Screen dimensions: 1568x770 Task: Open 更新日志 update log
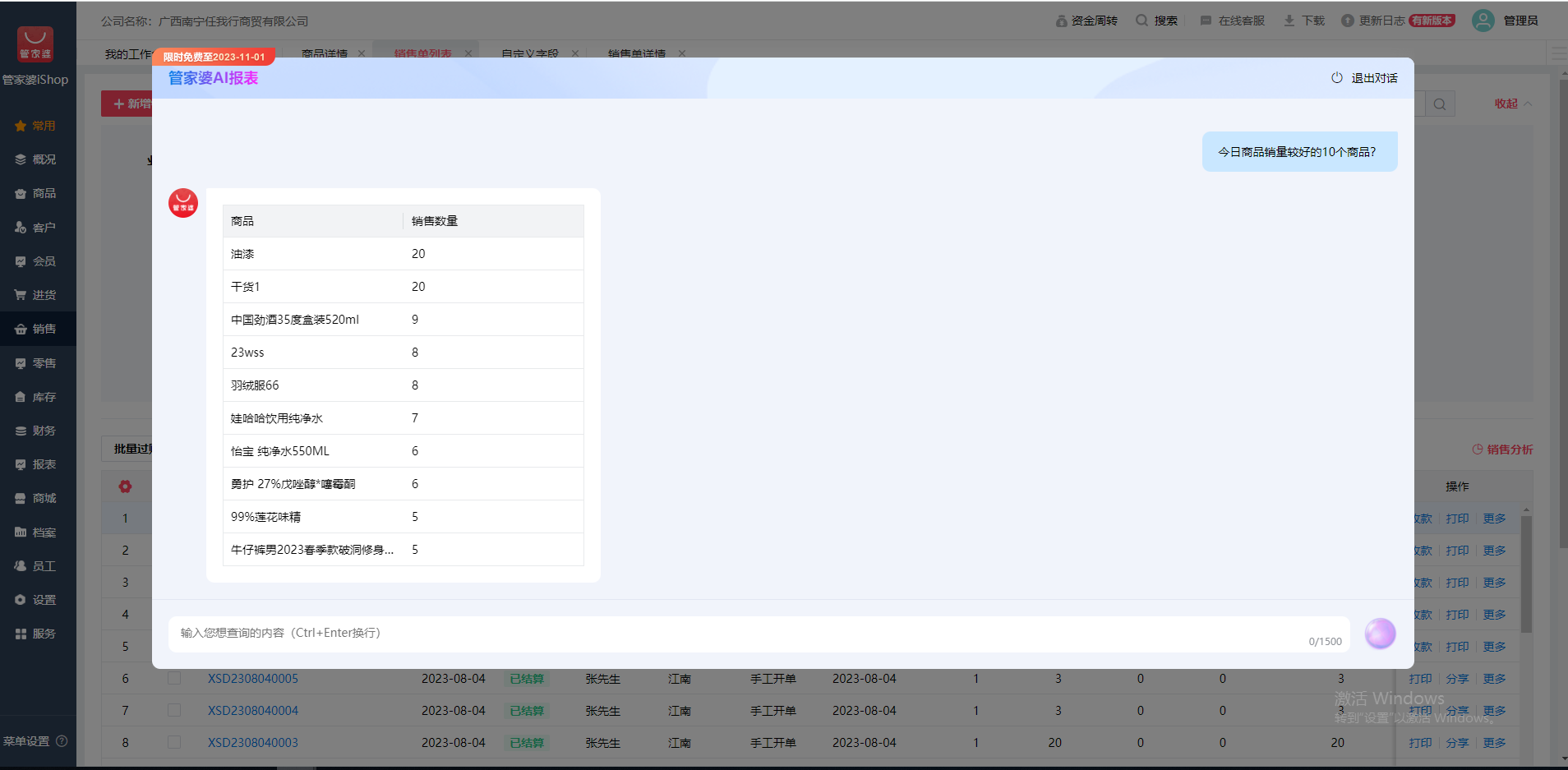1373,21
